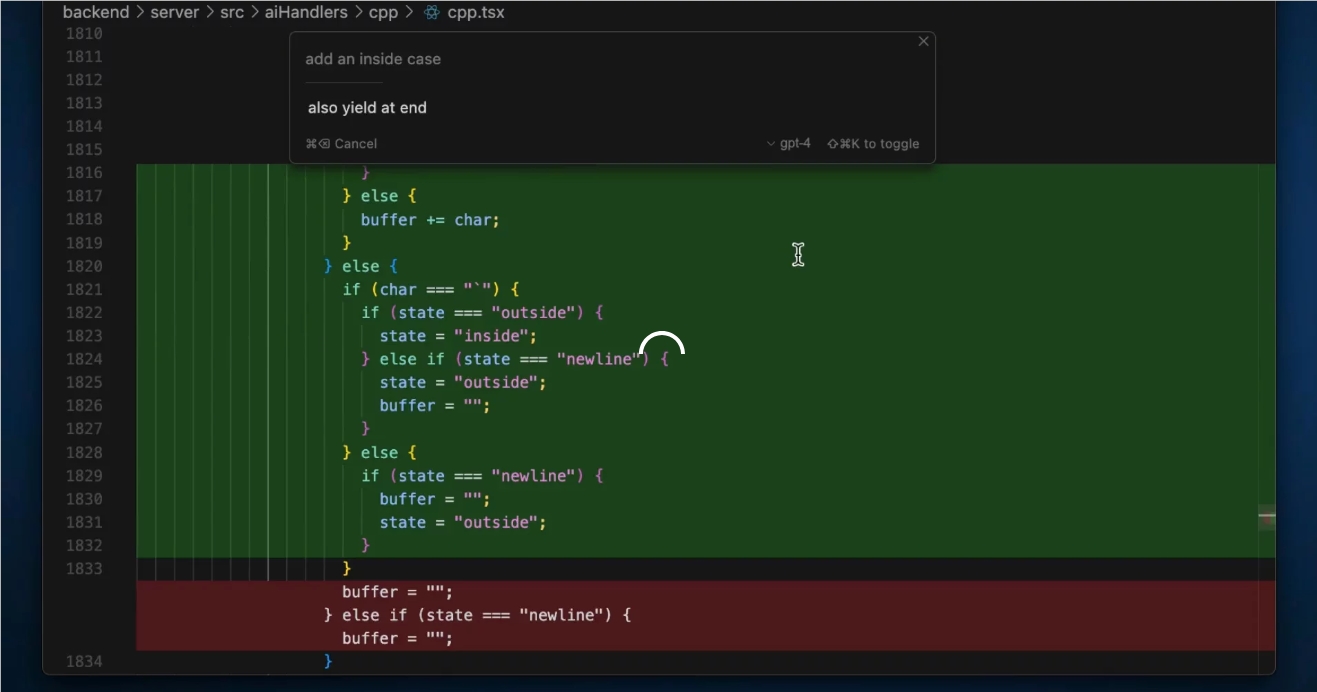Screen dimensions: 1317x692
Task: Click the 'state = "inside";' added line
Action: click(458, 336)
